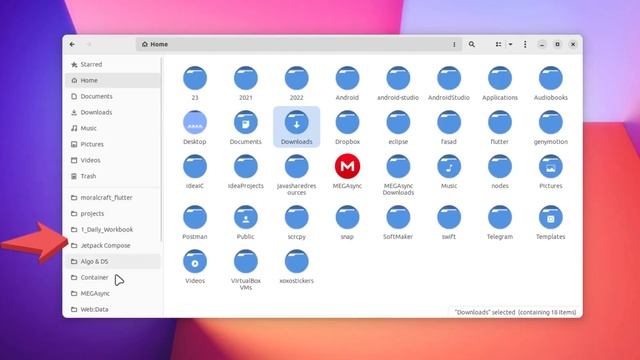Image resolution: width=640 pixels, height=360 pixels.
Task: Open Music in the sidebar
Action: tap(113, 128)
